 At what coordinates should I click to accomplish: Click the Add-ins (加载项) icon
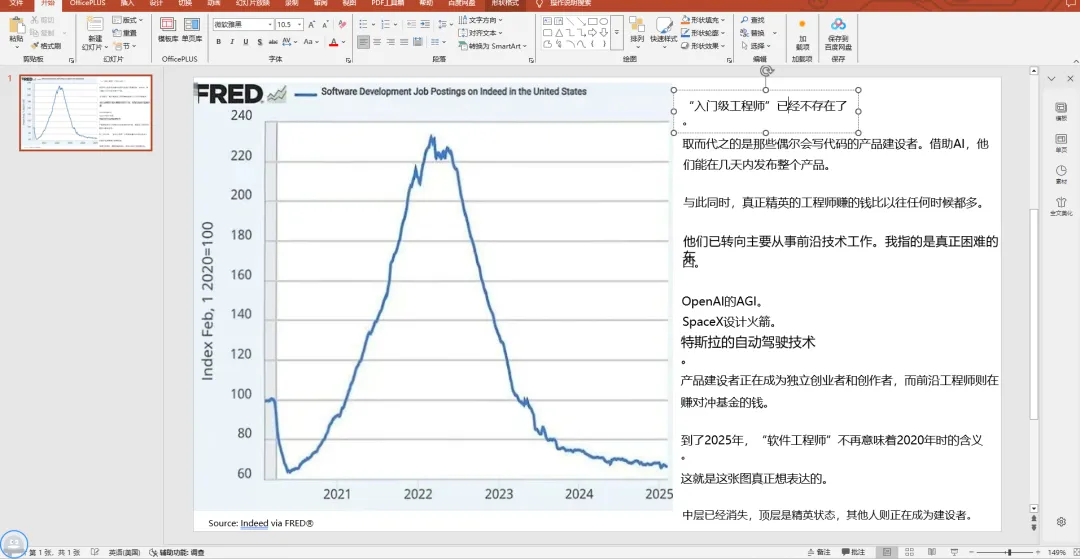pyautogui.click(x=802, y=23)
